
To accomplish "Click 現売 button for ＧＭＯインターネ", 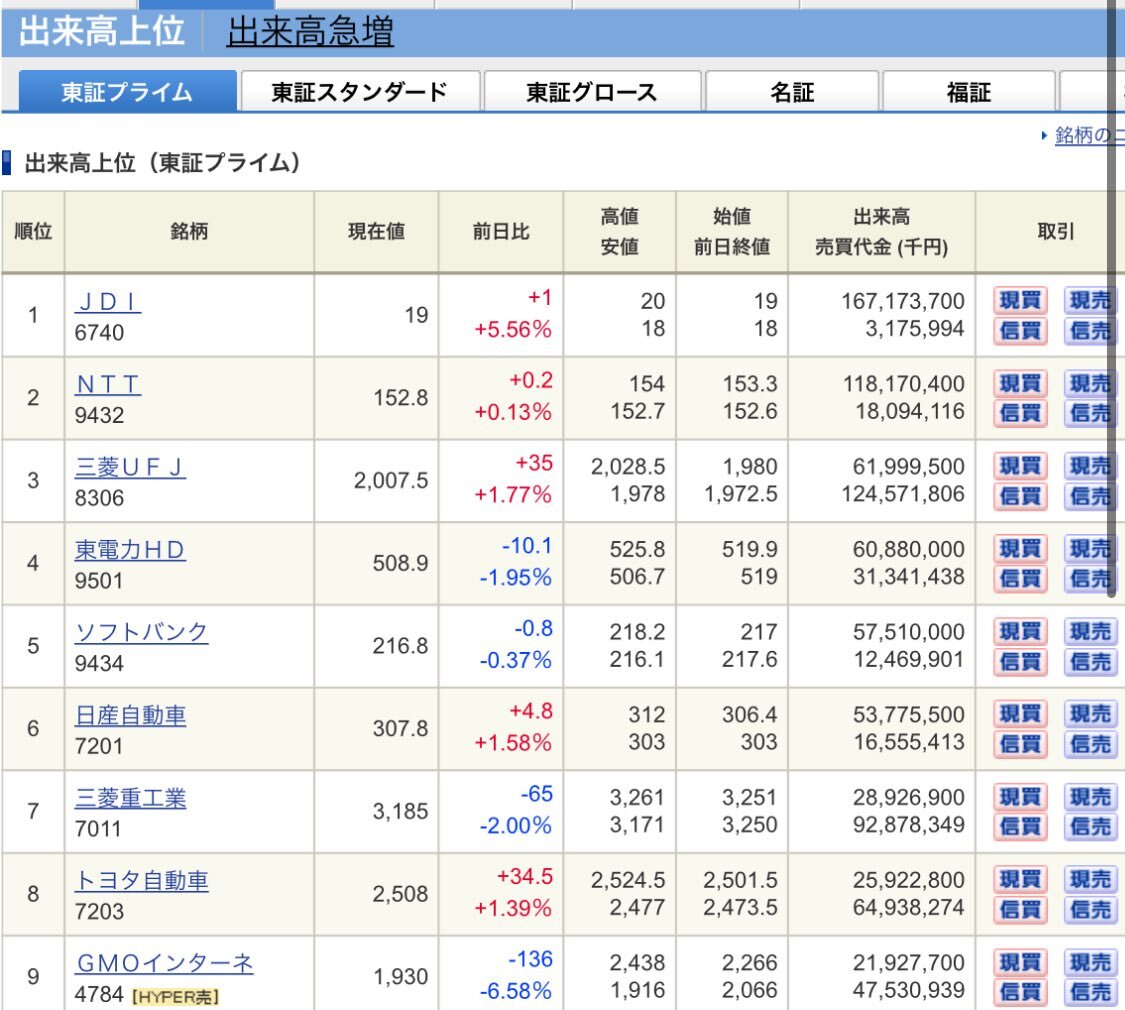I will 1090,962.
